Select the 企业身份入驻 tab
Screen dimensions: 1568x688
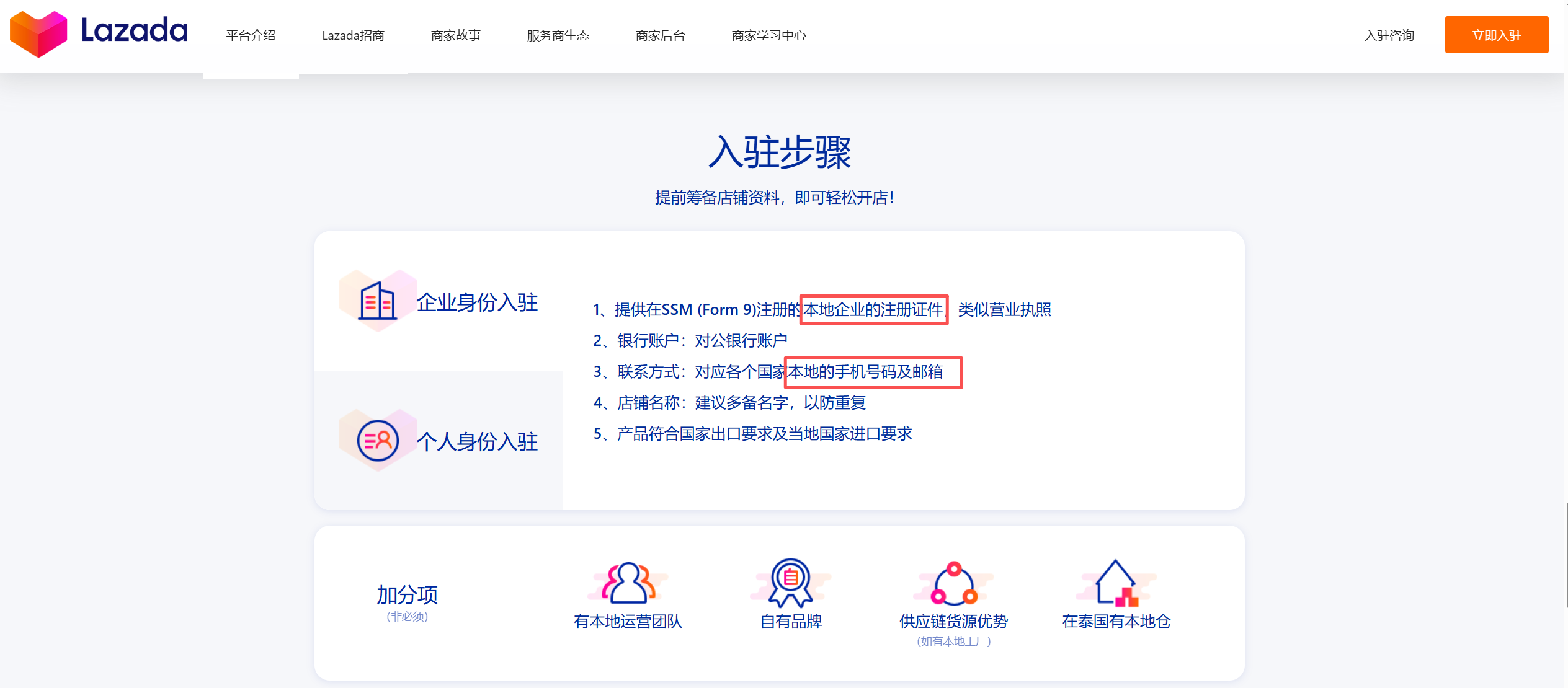tap(439, 301)
